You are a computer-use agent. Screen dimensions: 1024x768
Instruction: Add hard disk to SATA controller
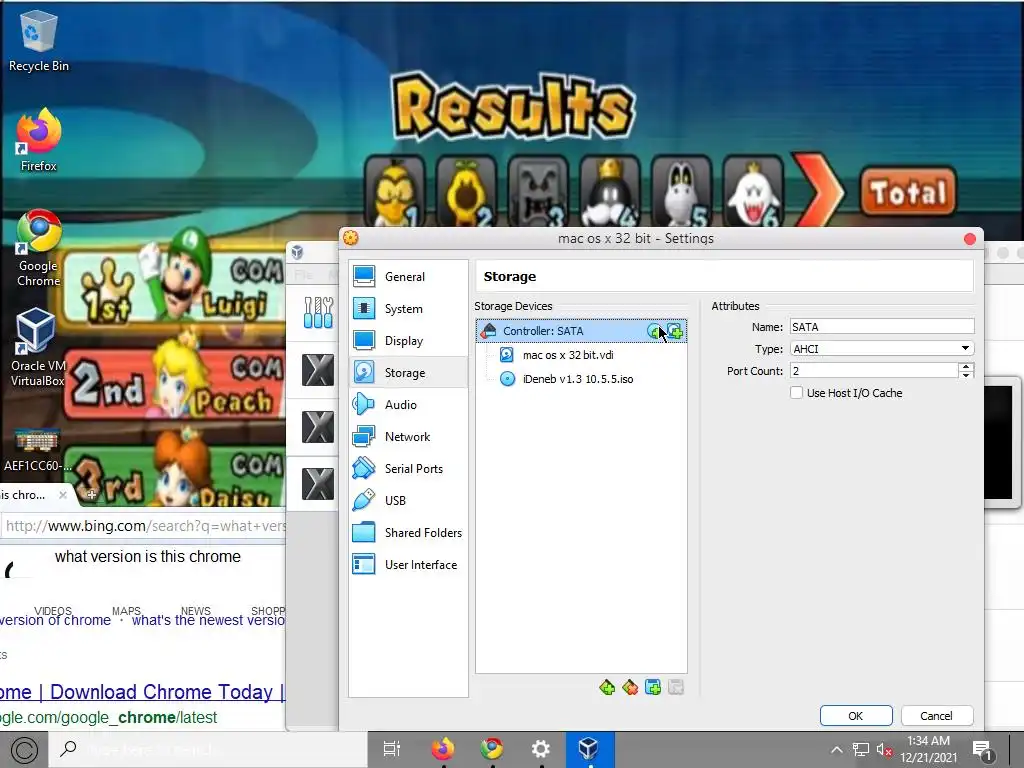pyautogui.click(x=675, y=331)
